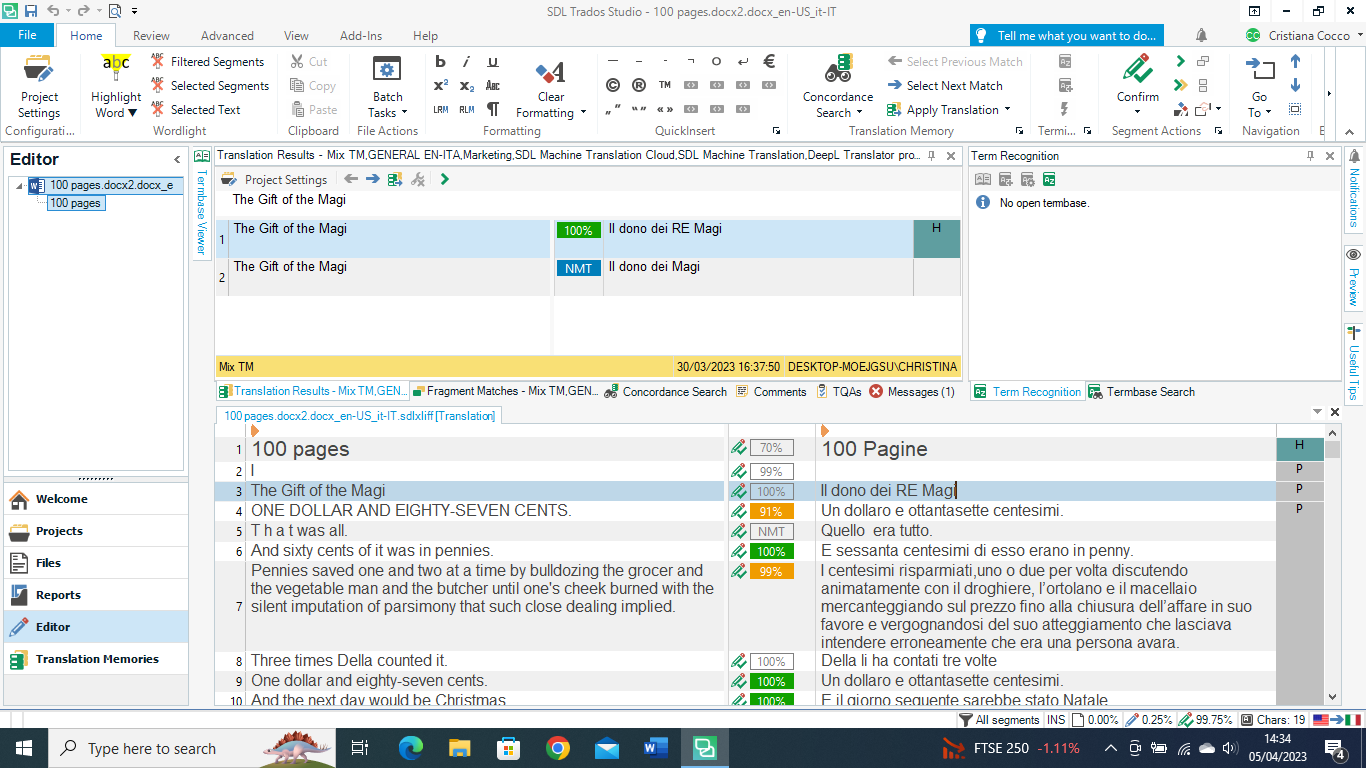Switch to the Review ribbon tab
Viewport: 1366px width, 768px height.
[151, 35]
